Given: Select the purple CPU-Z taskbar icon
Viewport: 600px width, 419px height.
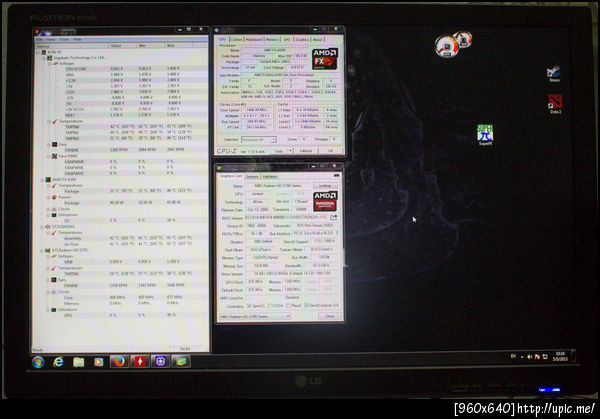Looking at the screenshot, I should [x=160, y=362].
